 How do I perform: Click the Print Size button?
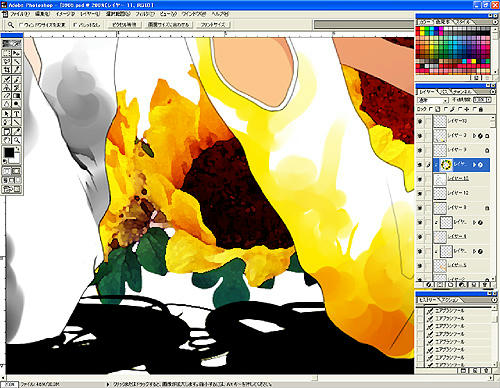click(213, 25)
